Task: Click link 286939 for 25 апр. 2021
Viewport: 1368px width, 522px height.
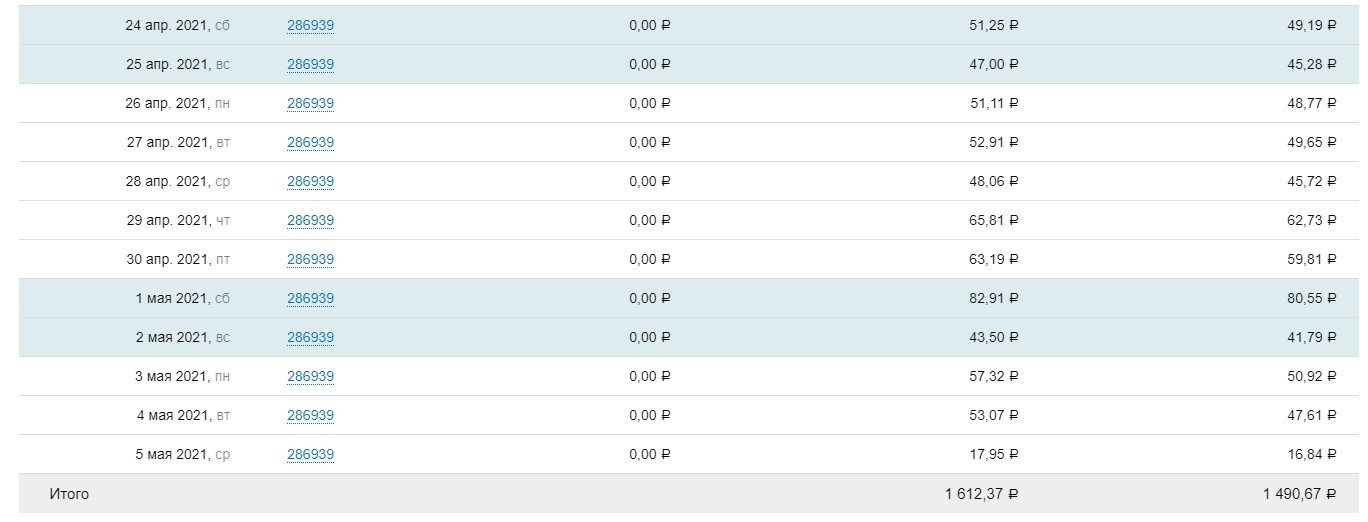Action: [310, 65]
